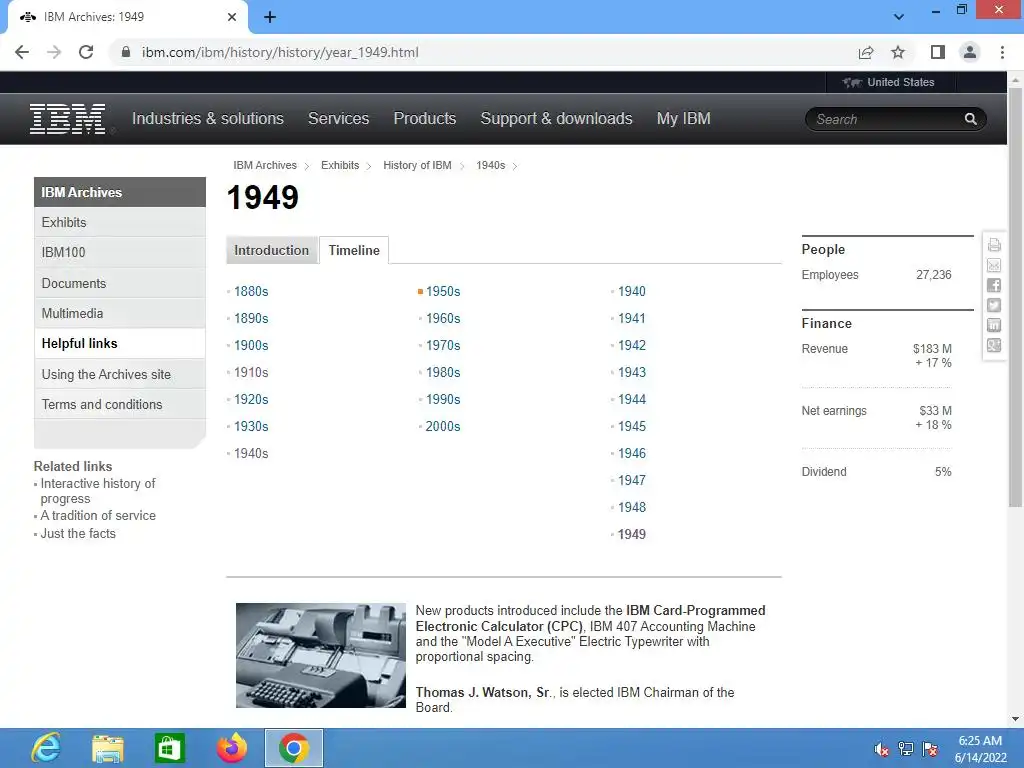1024x768 pixels.
Task: Open 1940s breadcrumb link
Action: pos(490,165)
